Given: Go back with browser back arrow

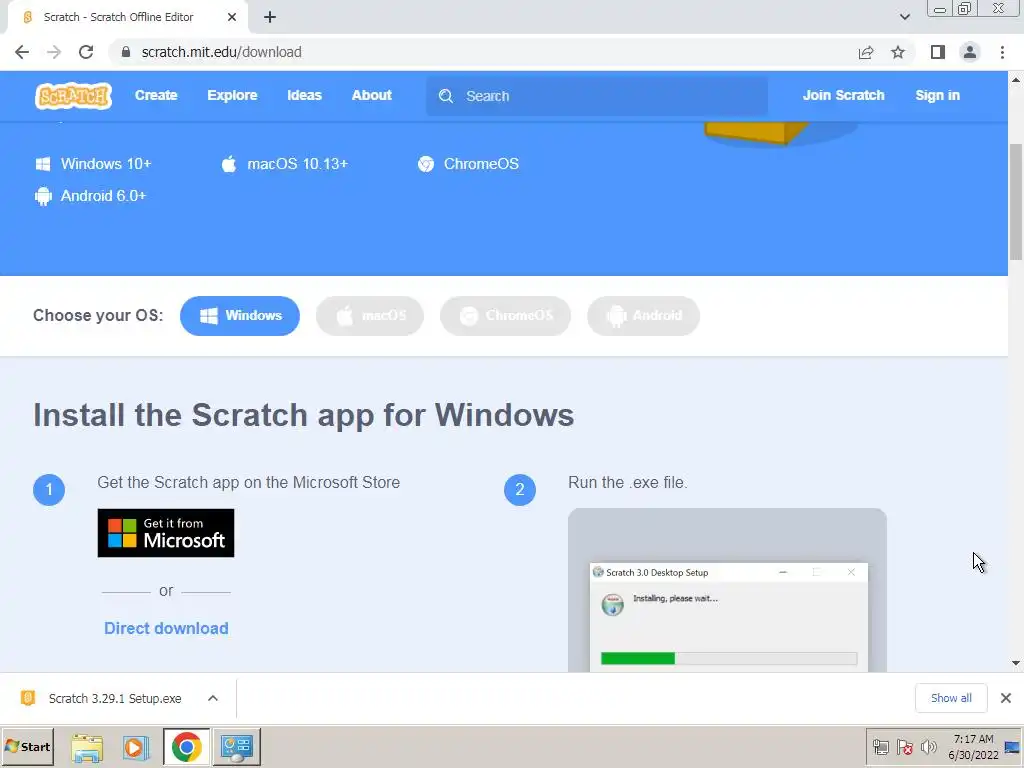Looking at the screenshot, I should pos(22,52).
